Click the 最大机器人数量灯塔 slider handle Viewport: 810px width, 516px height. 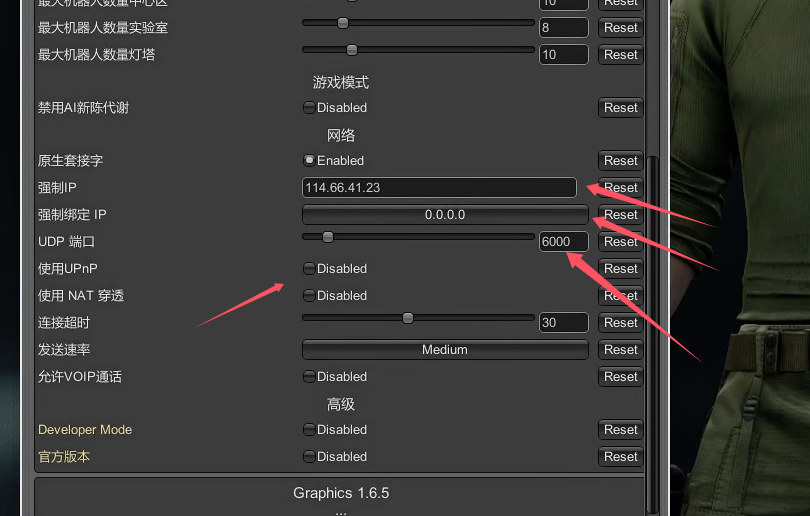click(352, 50)
